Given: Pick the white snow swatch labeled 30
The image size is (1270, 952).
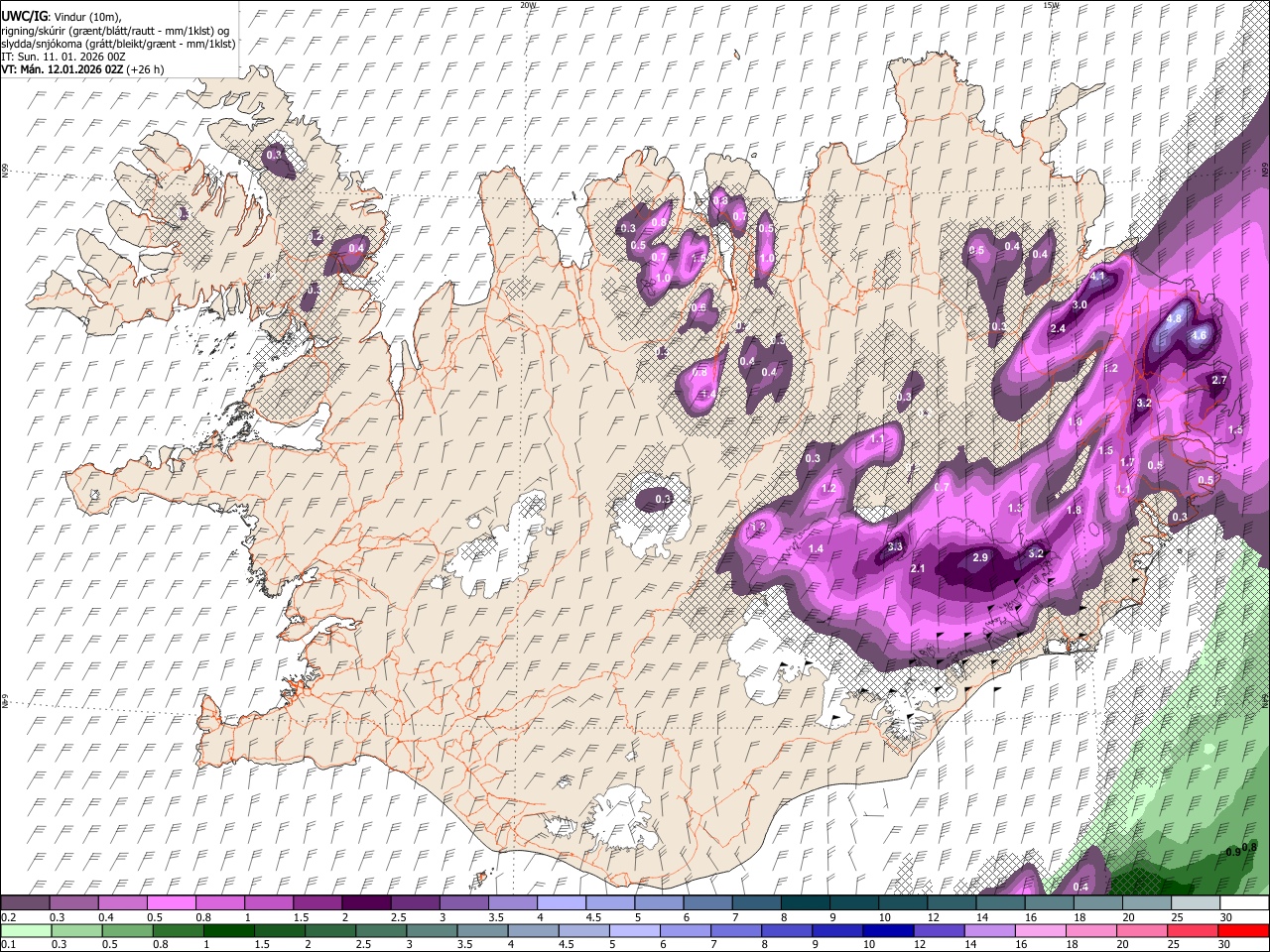Looking at the screenshot, I should pyautogui.click(x=1243, y=903).
